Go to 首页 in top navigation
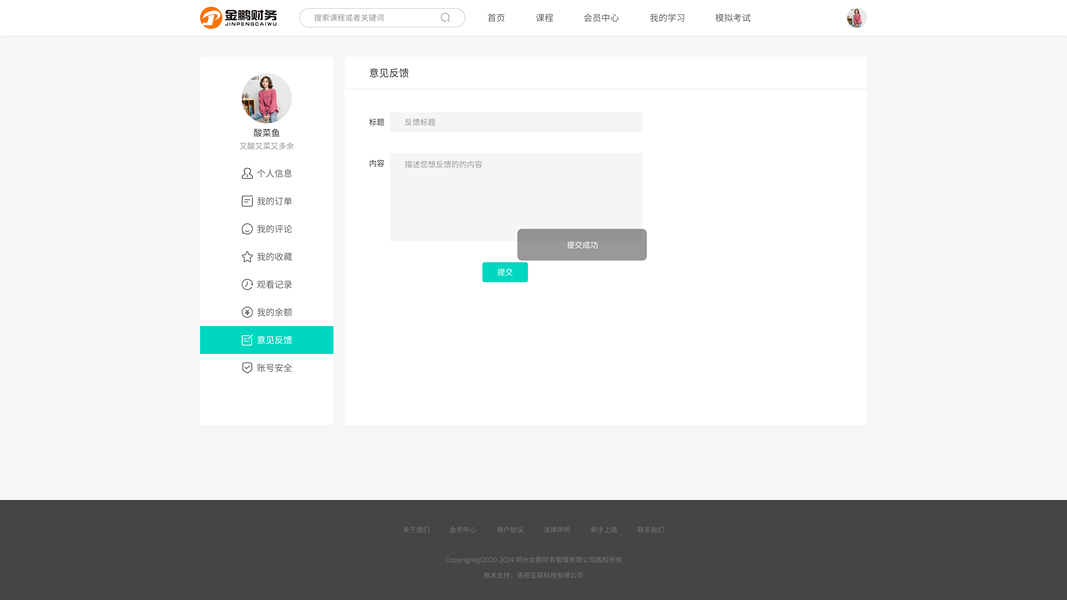Screen dimensions: 1067x600 click(496, 18)
